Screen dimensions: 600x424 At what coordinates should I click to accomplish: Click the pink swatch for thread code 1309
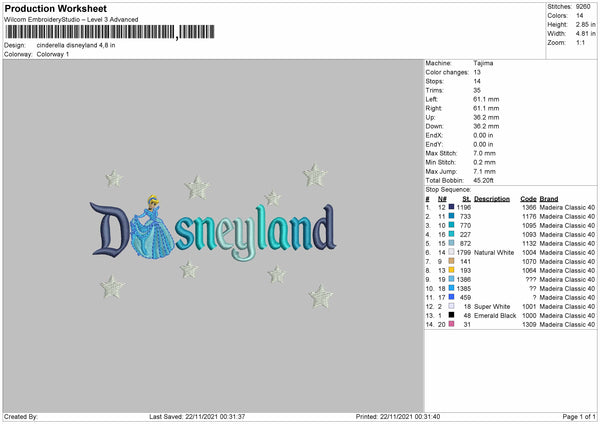pos(452,324)
